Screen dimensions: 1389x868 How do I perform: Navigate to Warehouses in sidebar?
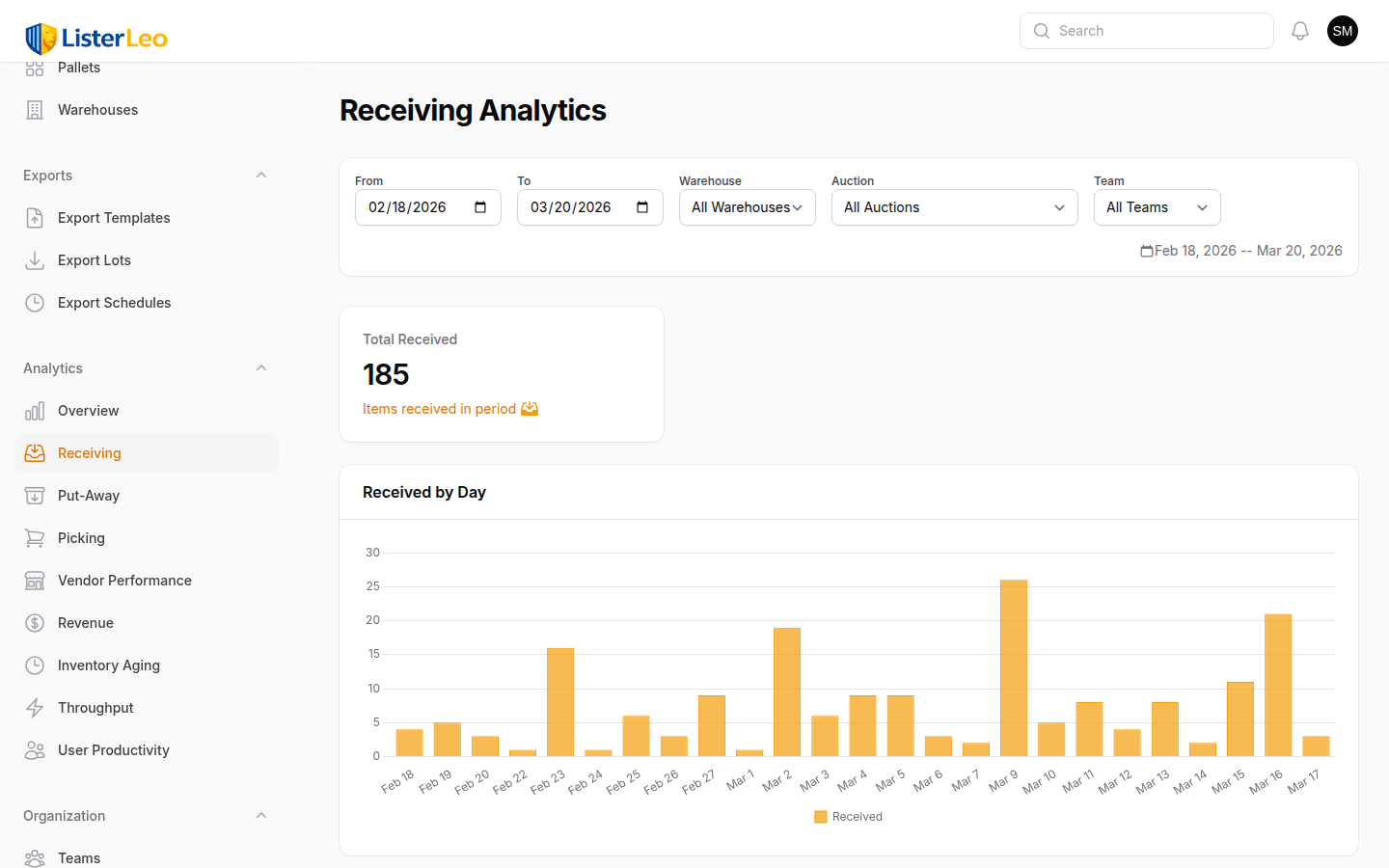[x=97, y=110]
